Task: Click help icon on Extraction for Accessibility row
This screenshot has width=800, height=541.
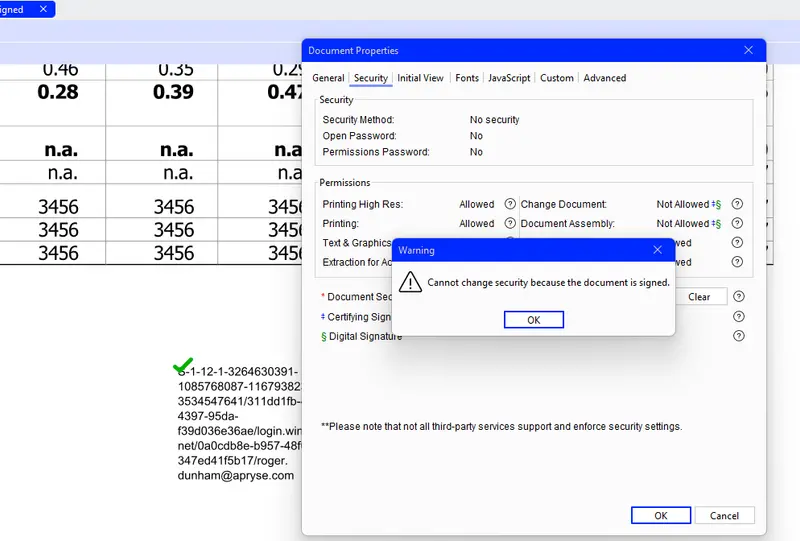Action: pyautogui.click(x=737, y=262)
